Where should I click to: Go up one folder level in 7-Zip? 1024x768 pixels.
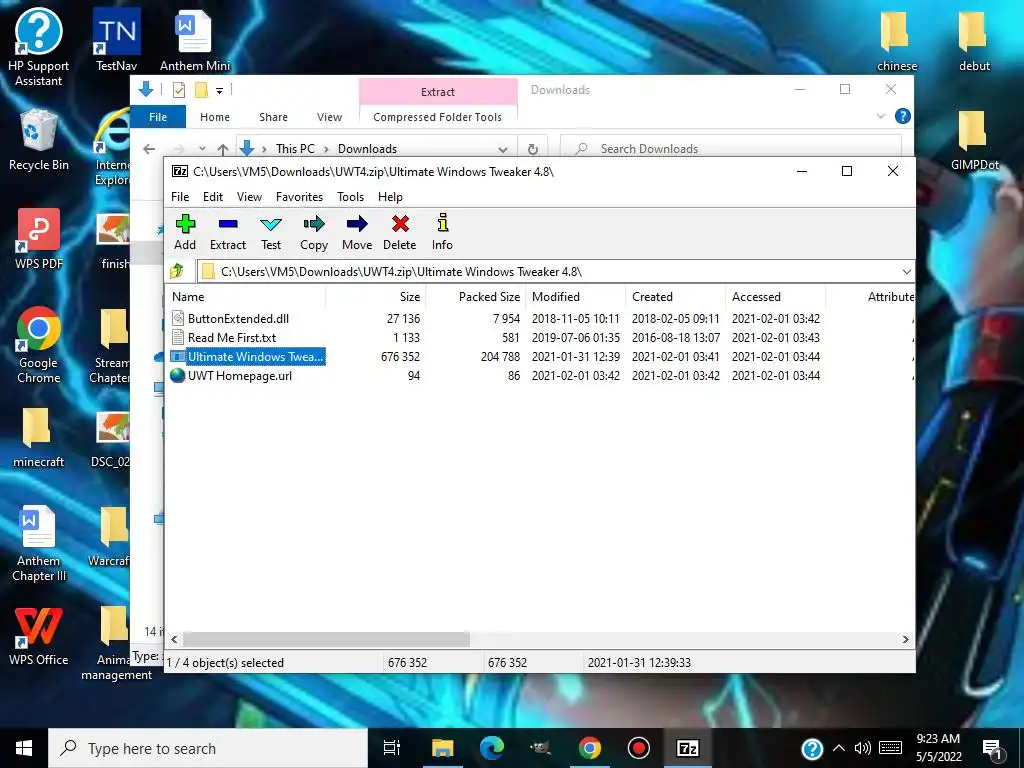click(x=176, y=271)
